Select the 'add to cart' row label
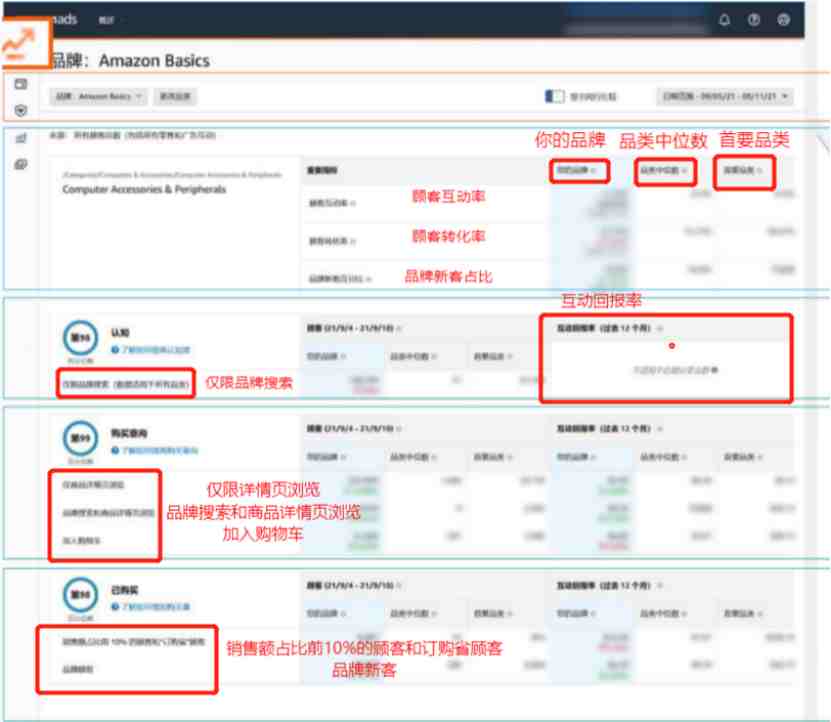 pos(82,541)
